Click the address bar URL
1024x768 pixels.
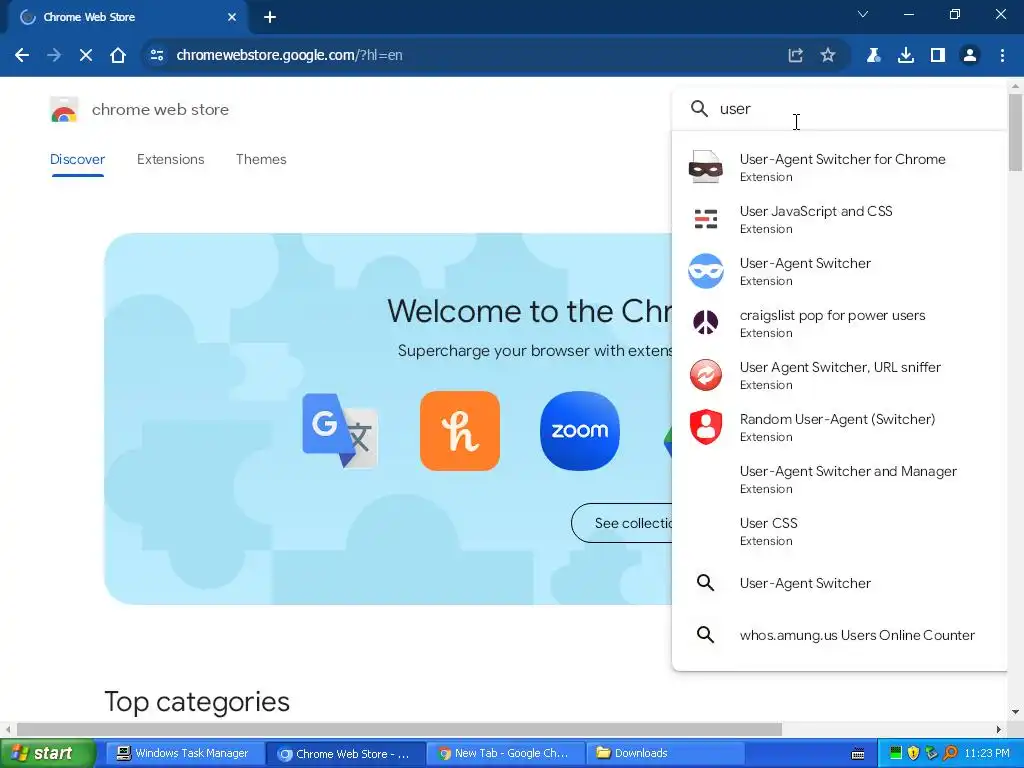(x=289, y=56)
